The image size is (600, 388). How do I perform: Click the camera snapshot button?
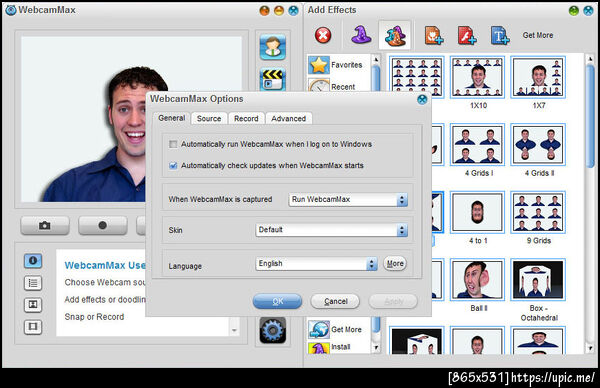pos(45,225)
